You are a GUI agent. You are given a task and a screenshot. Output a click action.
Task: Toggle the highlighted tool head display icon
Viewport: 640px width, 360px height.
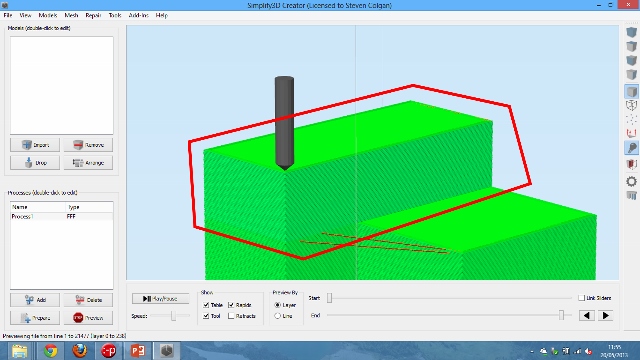631,148
